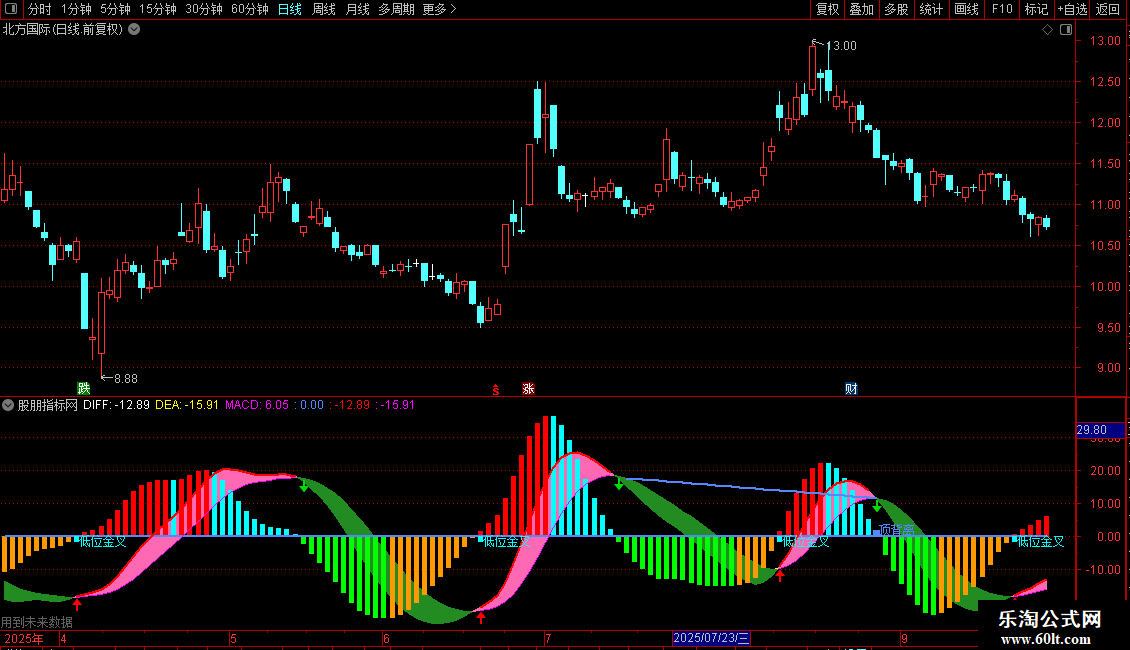Click the 2025/07/23 date cursor label
The width and height of the screenshot is (1130, 650).
(711, 638)
